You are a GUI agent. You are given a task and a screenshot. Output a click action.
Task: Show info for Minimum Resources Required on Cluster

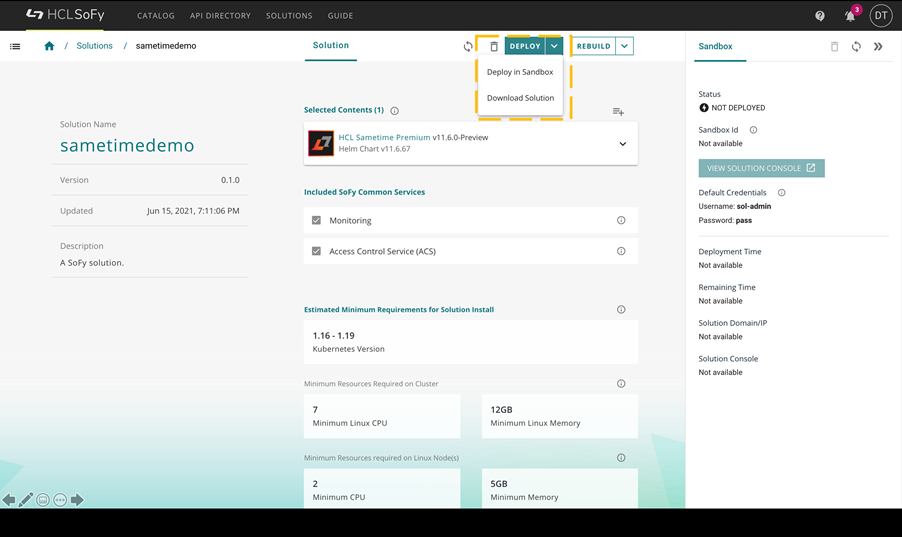(621, 384)
